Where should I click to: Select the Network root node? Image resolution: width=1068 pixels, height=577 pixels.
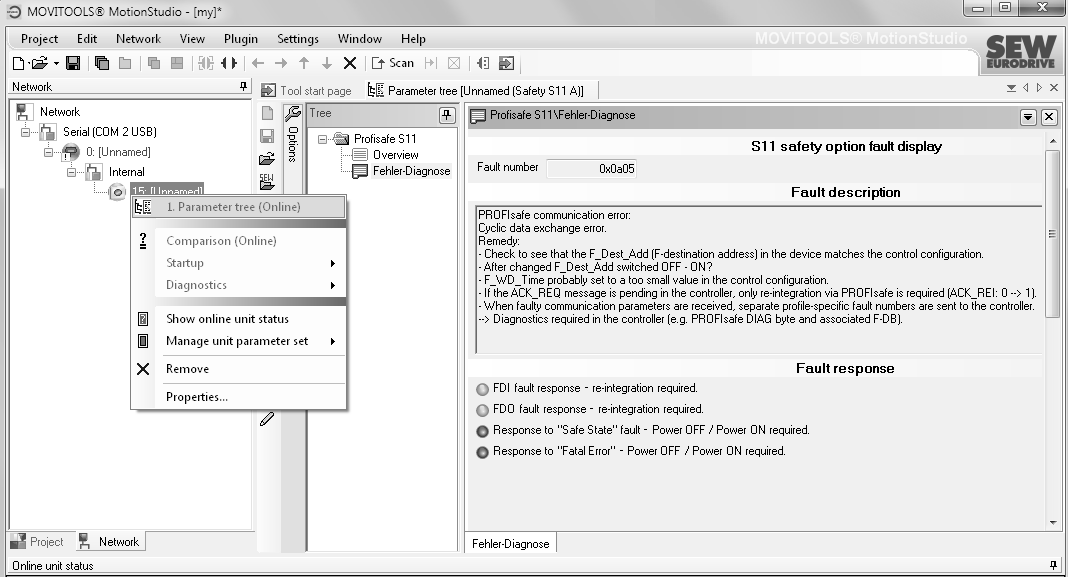coord(59,112)
